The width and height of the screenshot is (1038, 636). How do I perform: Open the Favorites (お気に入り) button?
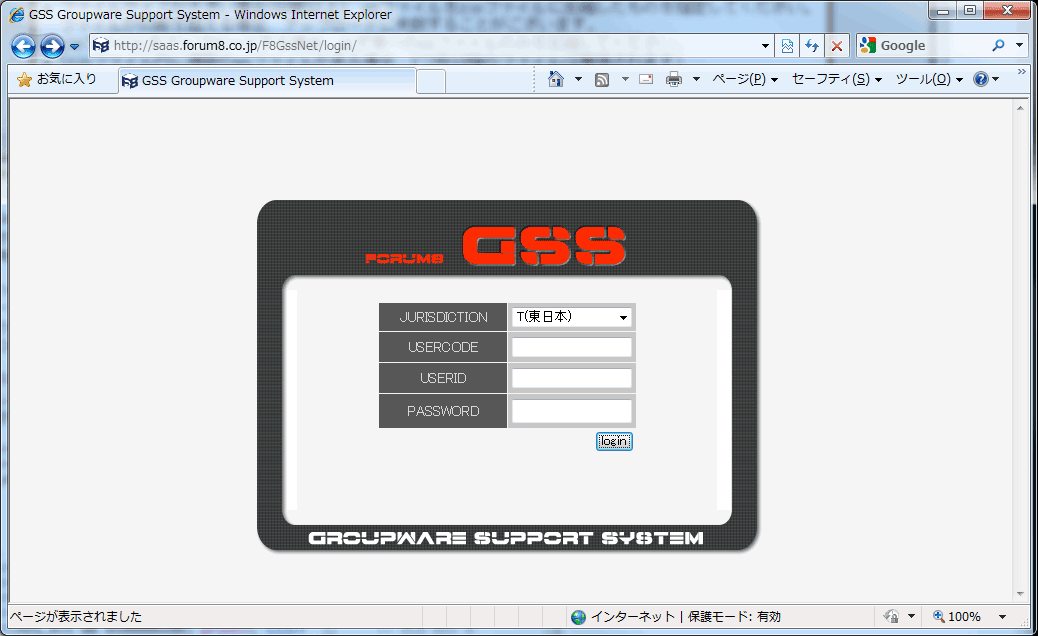coord(58,79)
